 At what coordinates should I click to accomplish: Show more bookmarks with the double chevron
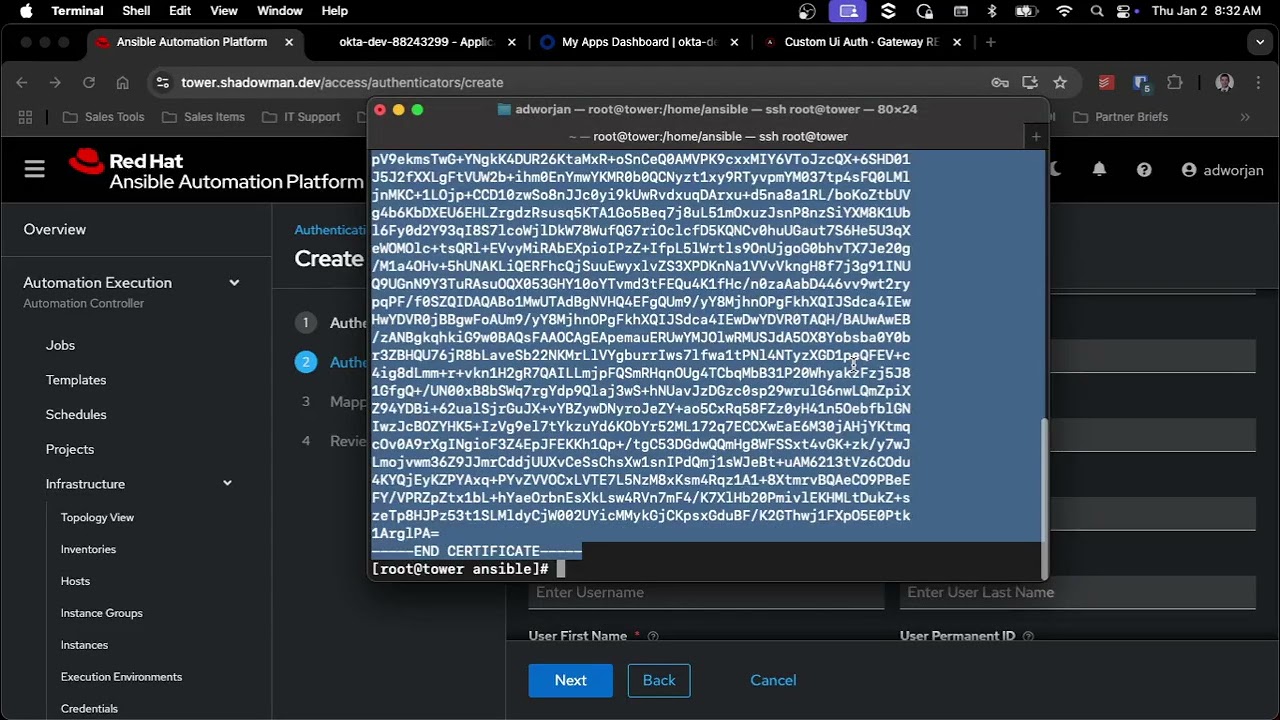click(x=1245, y=117)
